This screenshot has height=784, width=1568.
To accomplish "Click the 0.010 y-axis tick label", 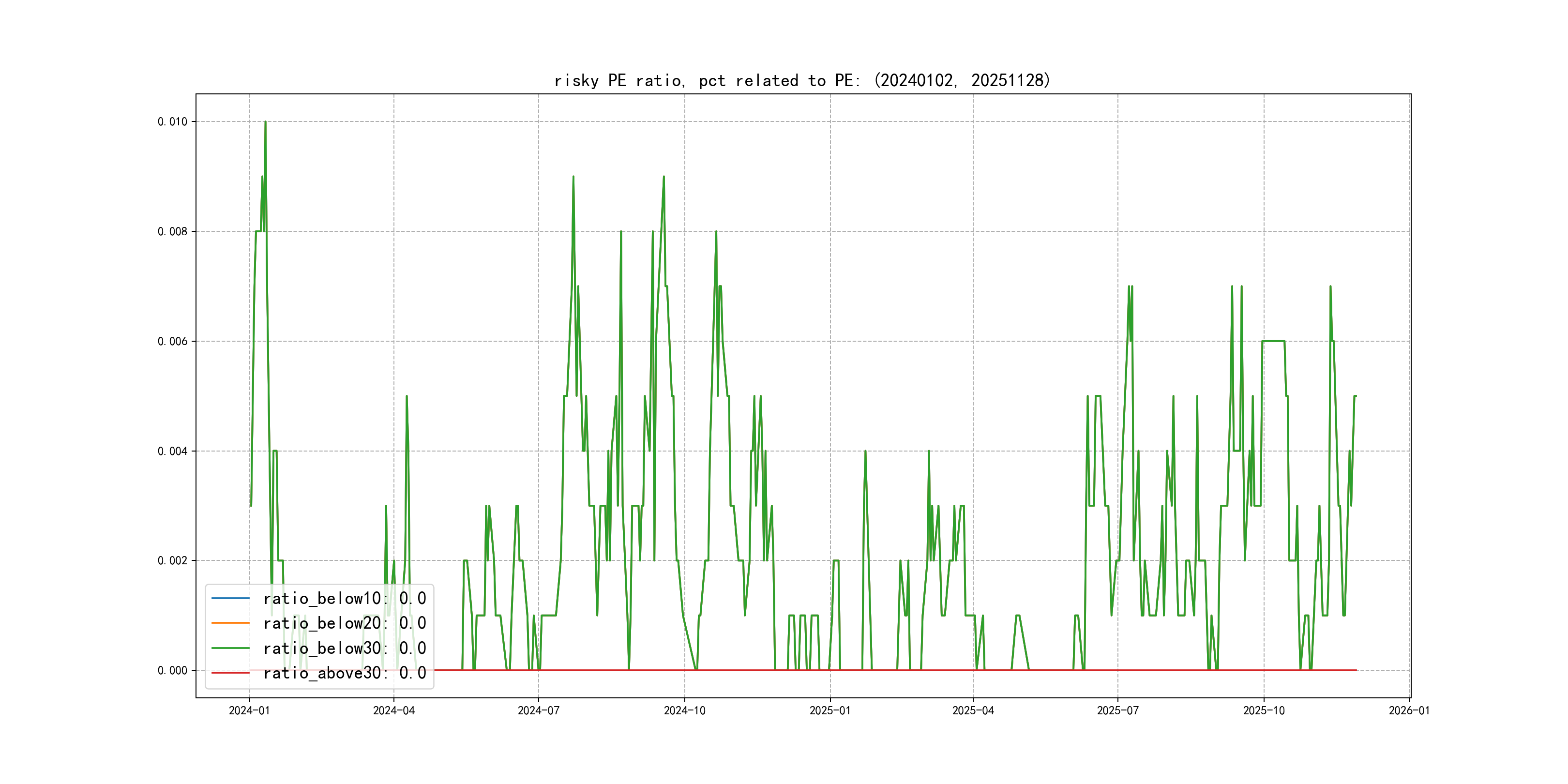I will pos(172,122).
